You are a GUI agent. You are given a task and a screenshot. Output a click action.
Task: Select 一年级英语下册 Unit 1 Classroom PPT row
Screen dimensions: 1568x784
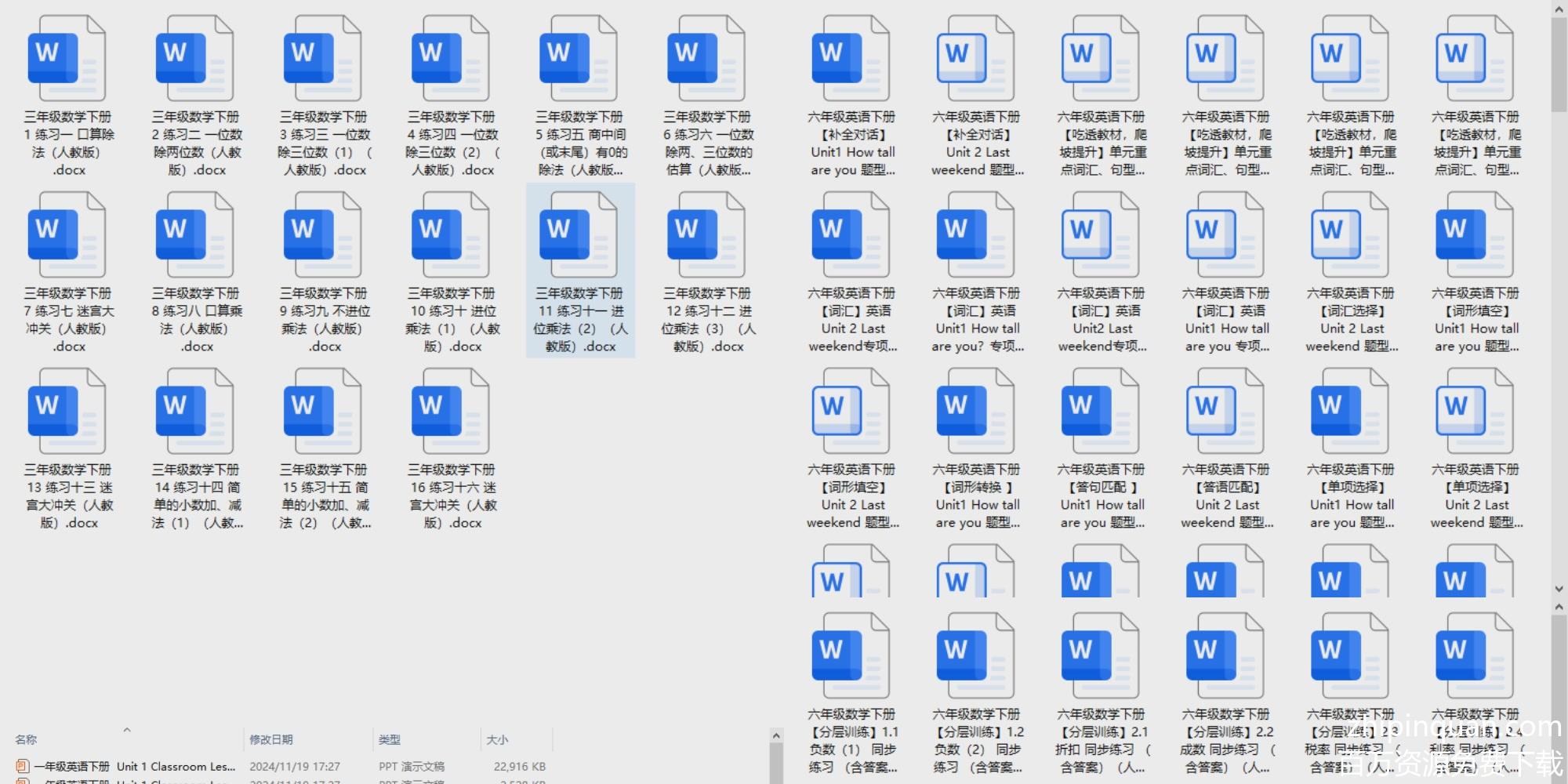[x=125, y=767]
